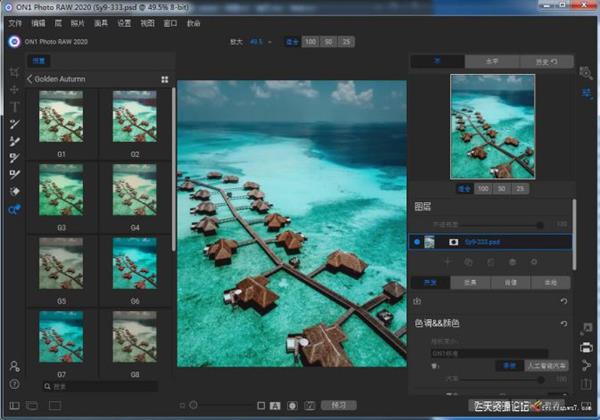Click the Share icon on right sidebar
The image size is (600, 420).
click(x=586, y=366)
